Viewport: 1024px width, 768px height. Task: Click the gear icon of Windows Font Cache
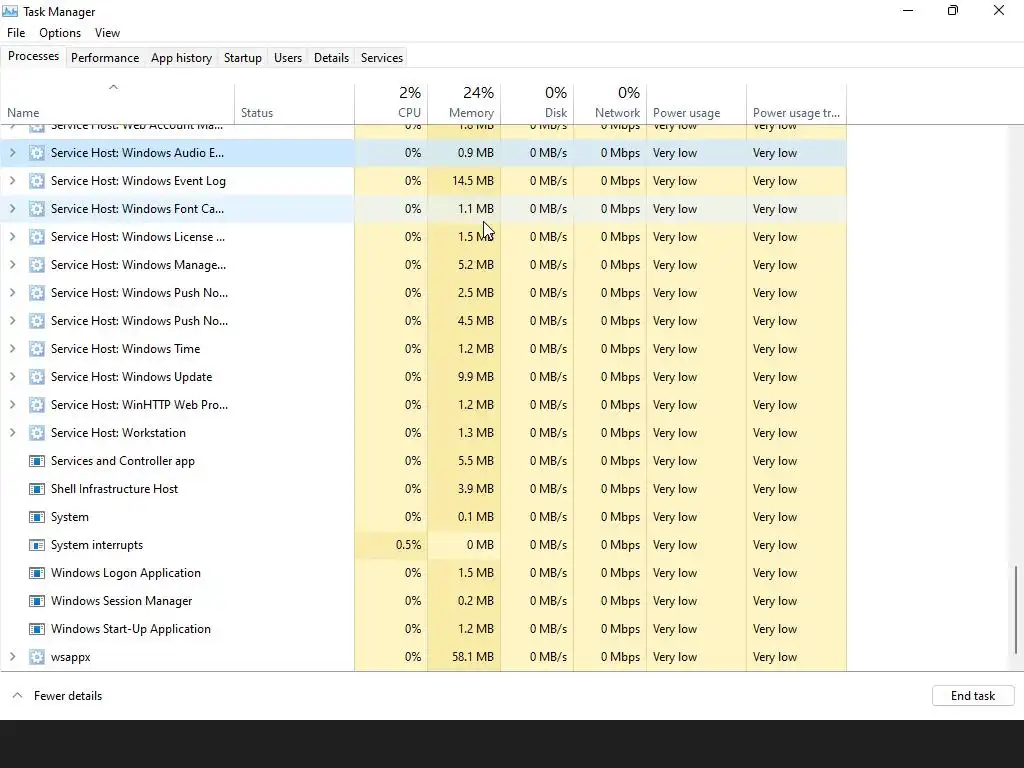coord(37,209)
